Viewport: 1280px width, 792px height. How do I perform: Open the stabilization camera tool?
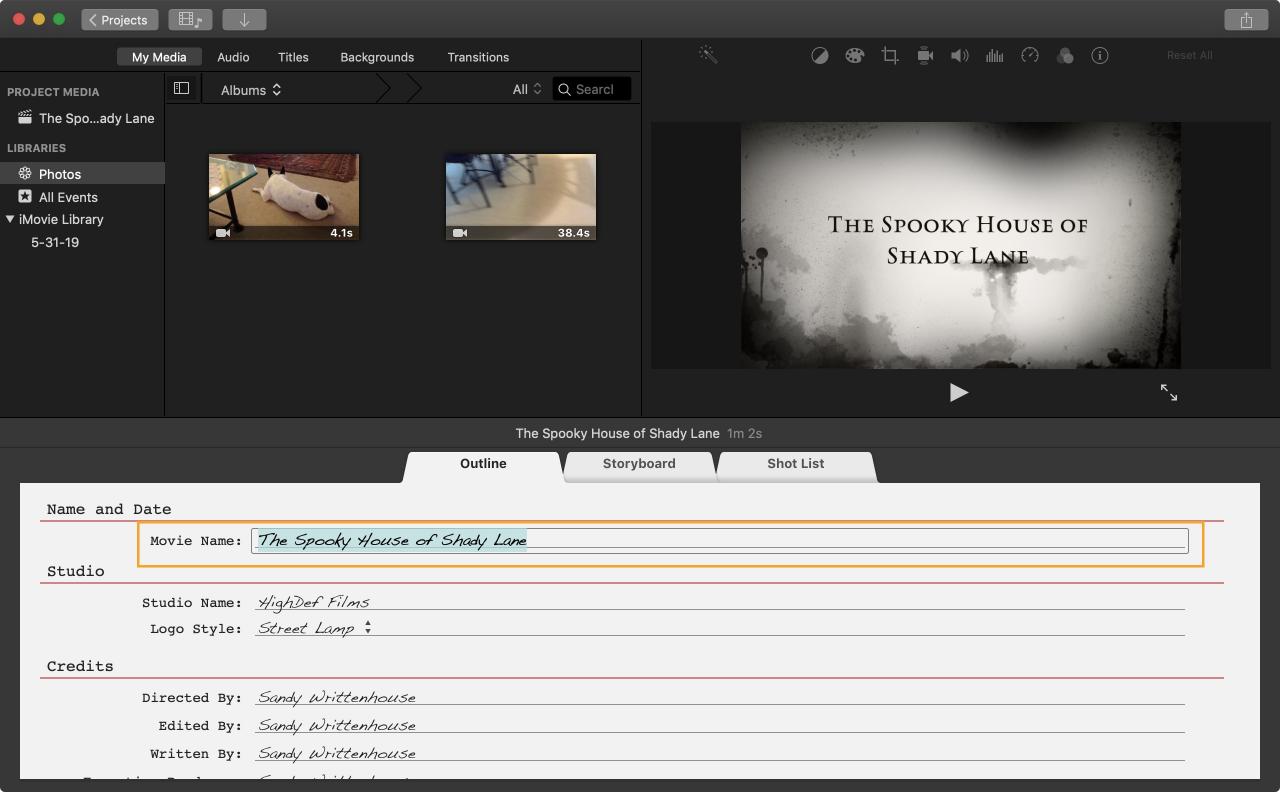(925, 56)
